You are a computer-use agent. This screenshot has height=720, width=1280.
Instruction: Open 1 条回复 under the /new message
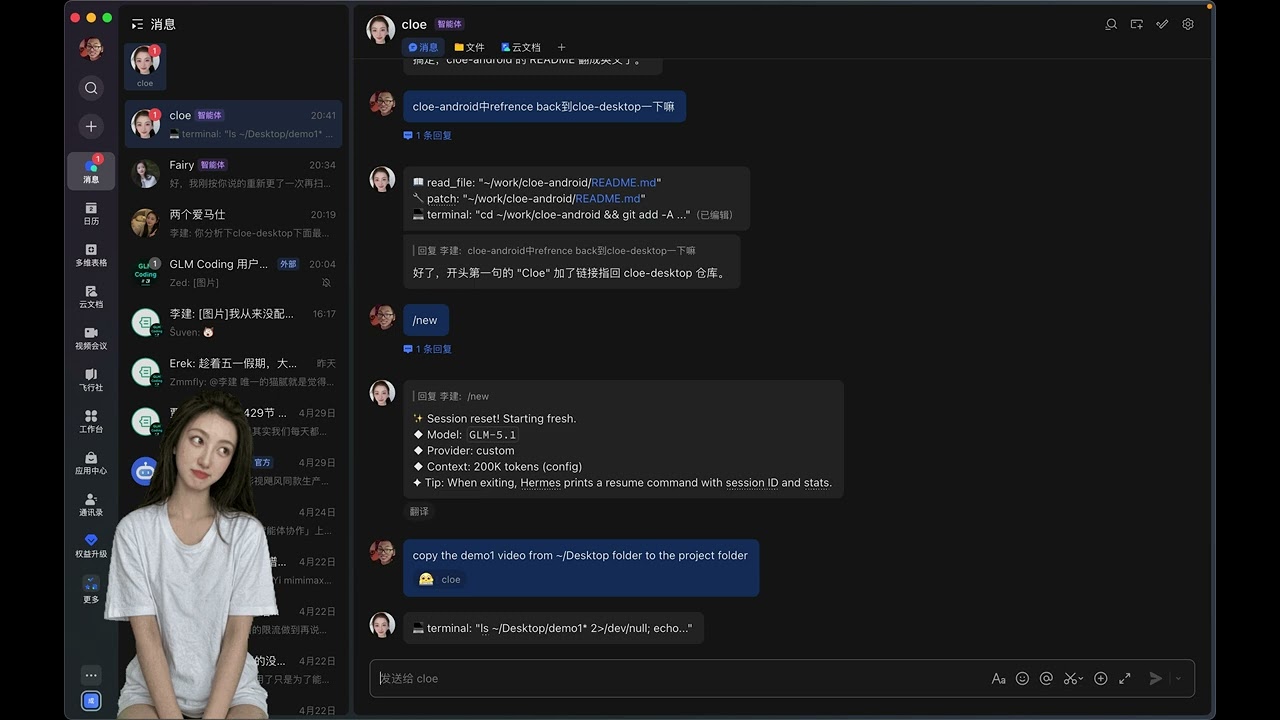coord(428,349)
